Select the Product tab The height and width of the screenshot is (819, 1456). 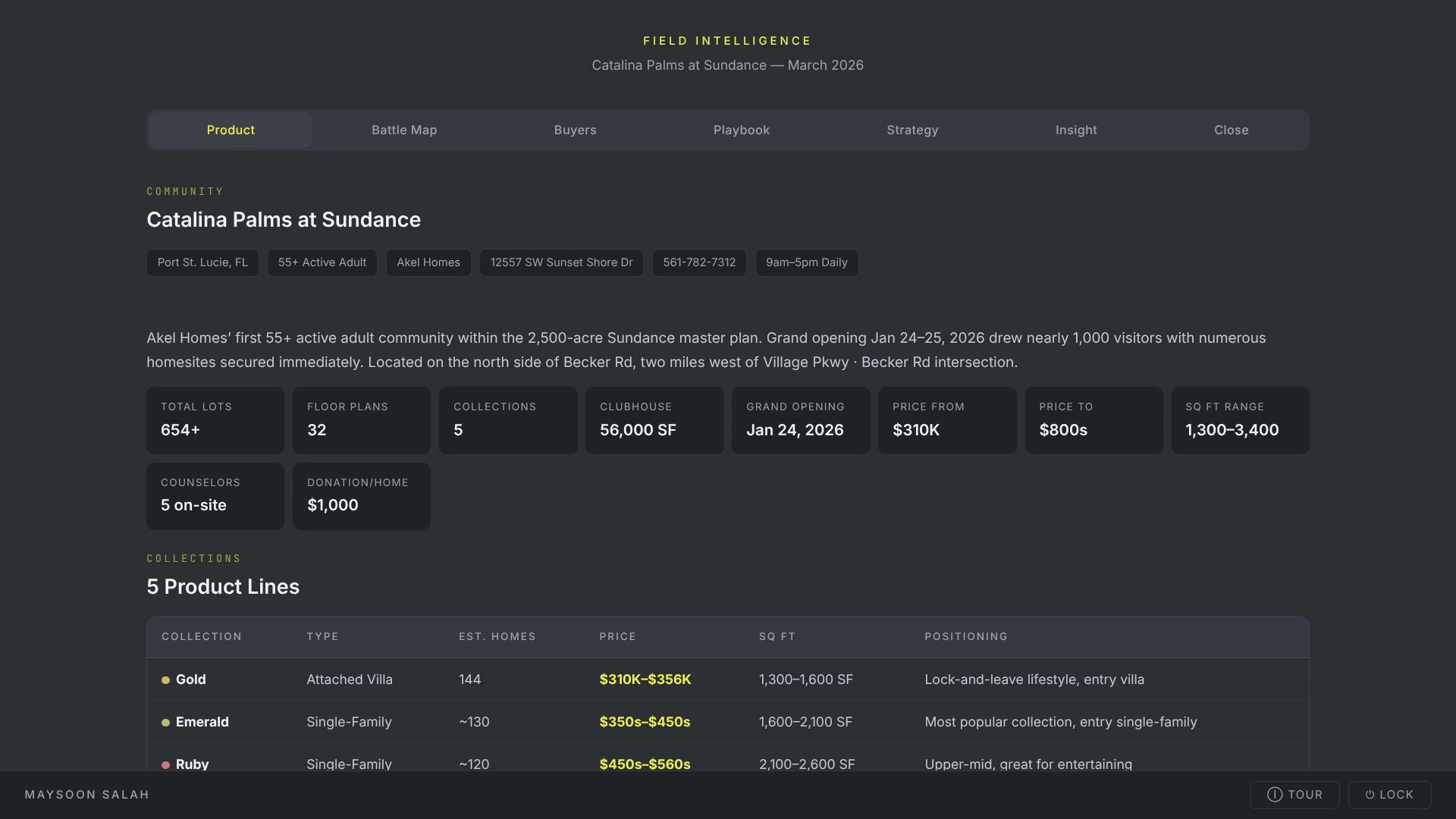tap(231, 130)
